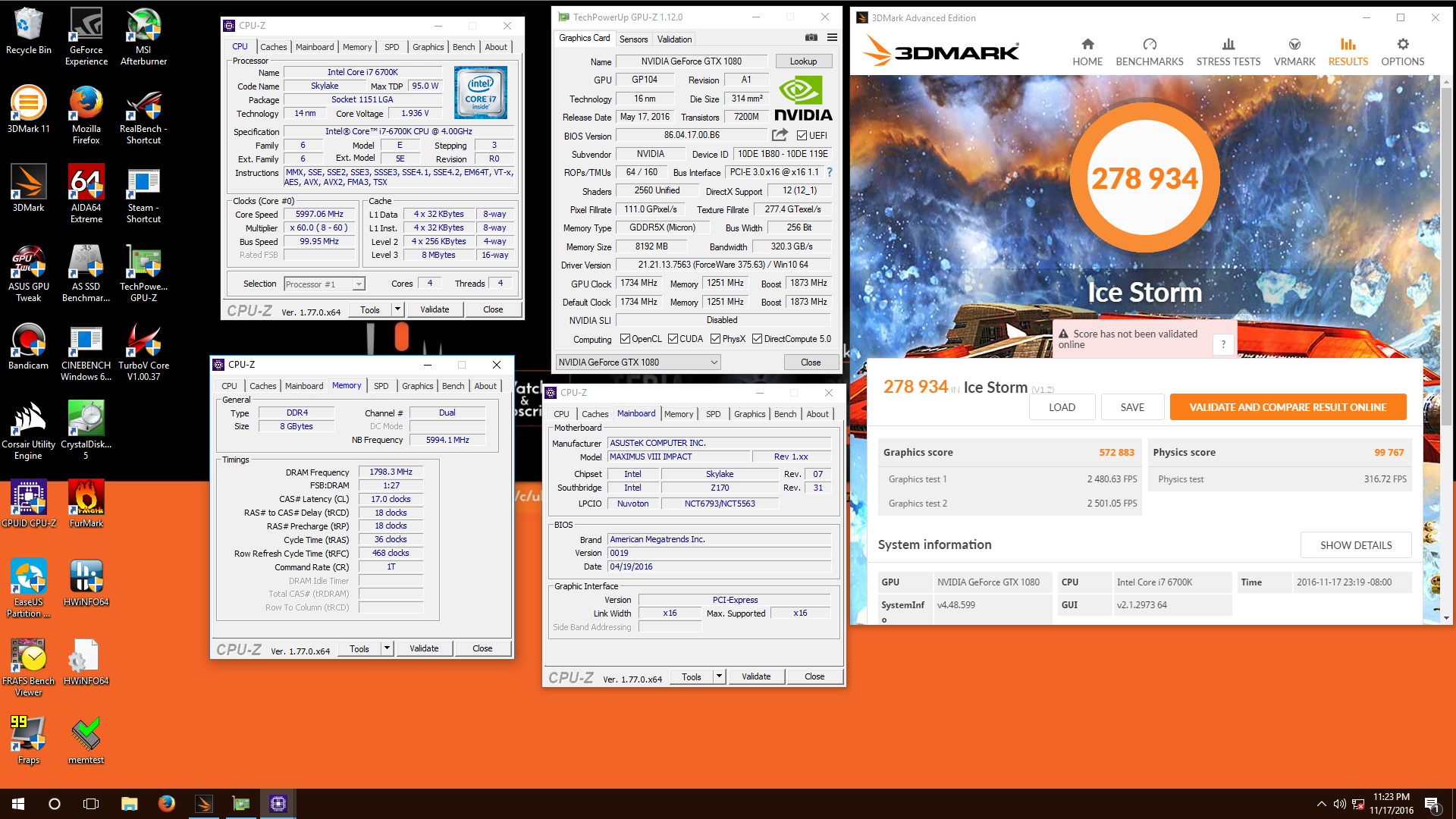Screen dimensions: 1456x819
Task: Open Validation tab in GPU-Z
Action: [x=674, y=39]
